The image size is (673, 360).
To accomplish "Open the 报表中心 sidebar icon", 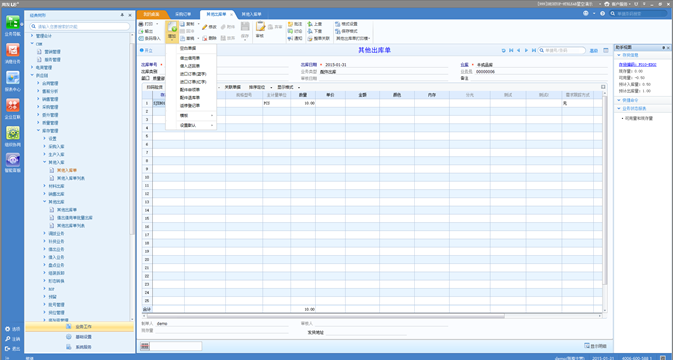I will coord(12,81).
